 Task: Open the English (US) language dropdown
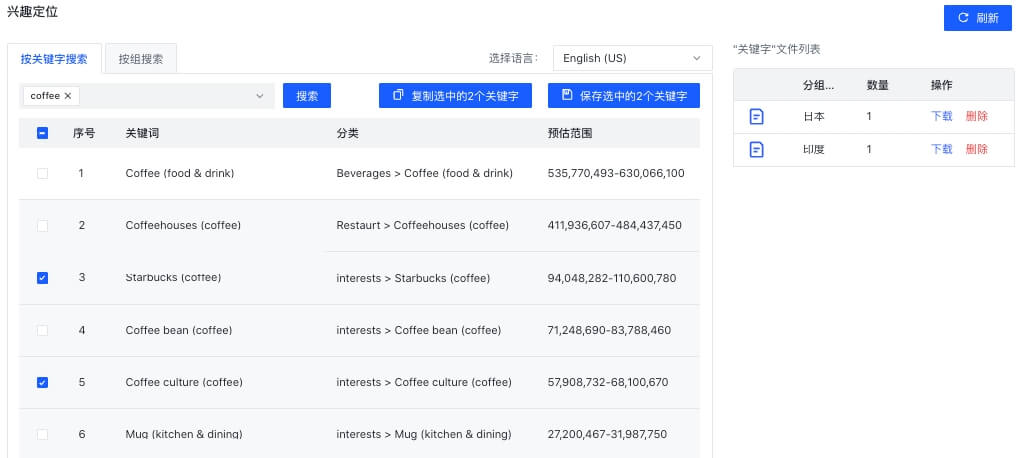click(632, 58)
